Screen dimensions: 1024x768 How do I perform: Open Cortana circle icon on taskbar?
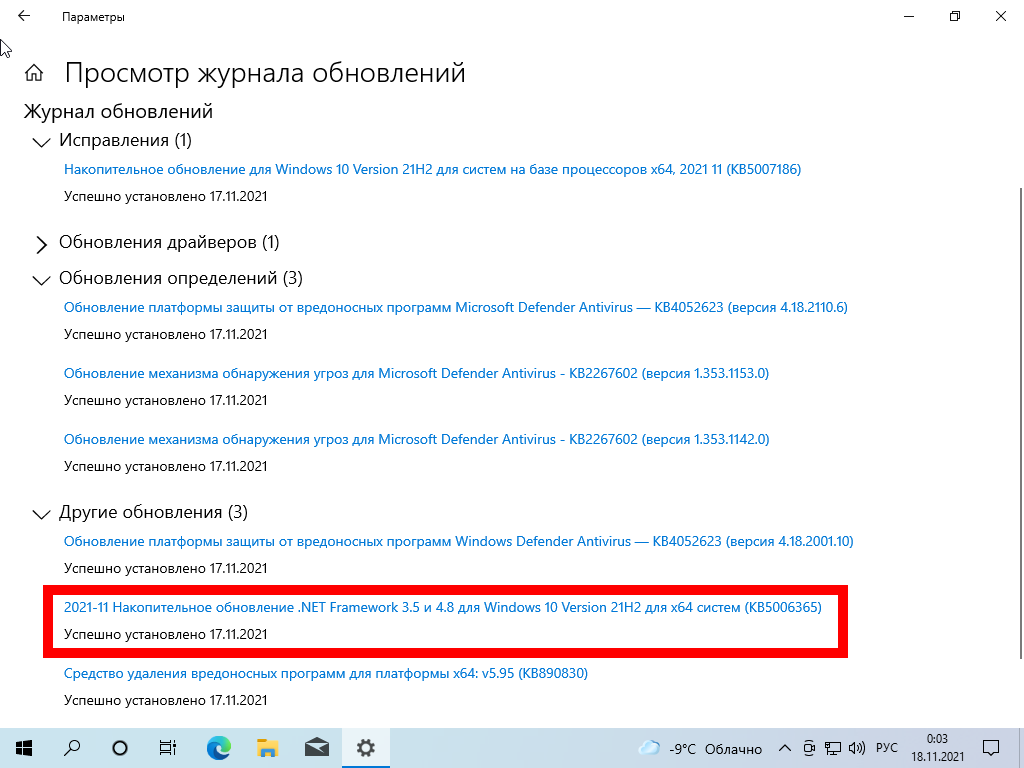pos(120,748)
